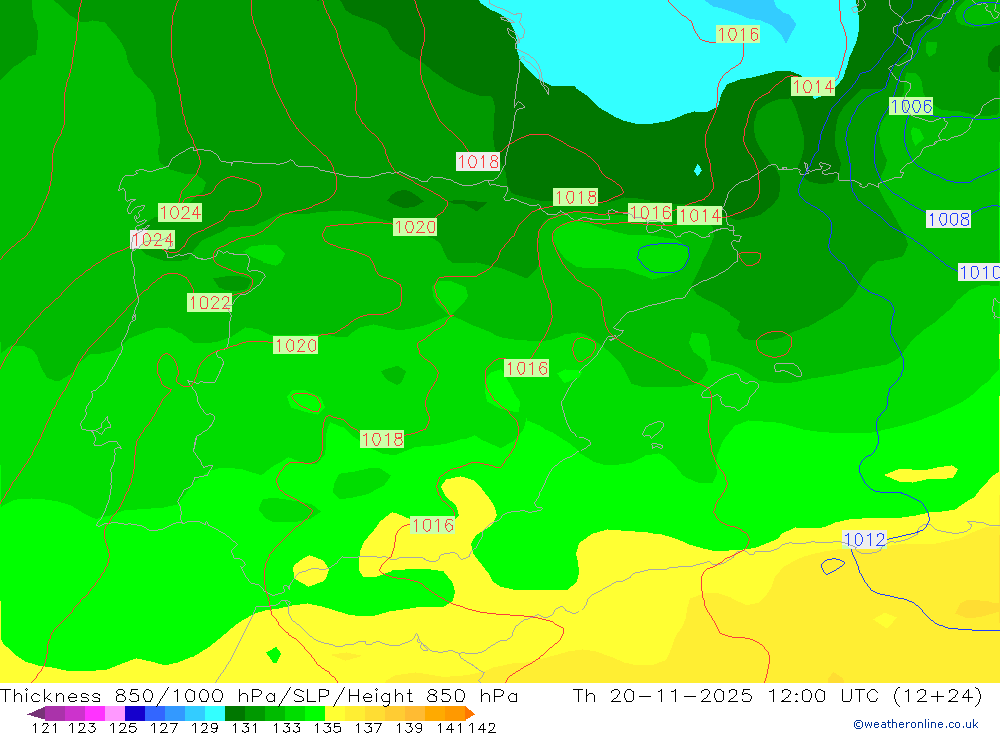
Task: Click the dark purple arrow at legend's left end
Action: [35, 713]
